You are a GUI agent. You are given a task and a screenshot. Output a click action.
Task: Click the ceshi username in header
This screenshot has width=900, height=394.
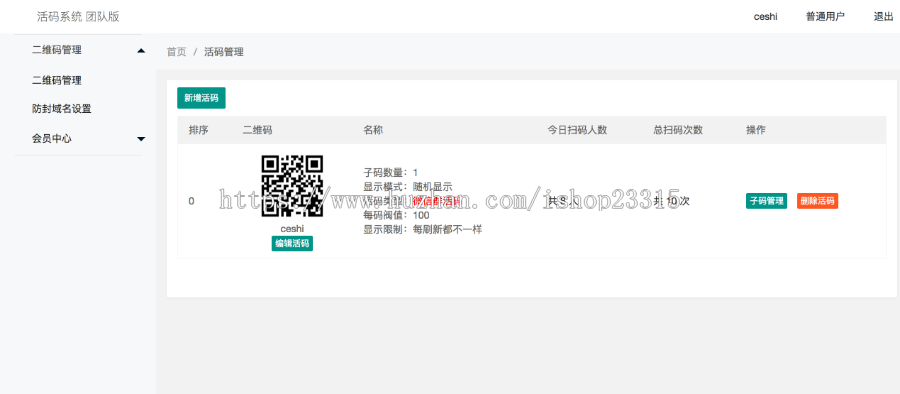[766, 17]
